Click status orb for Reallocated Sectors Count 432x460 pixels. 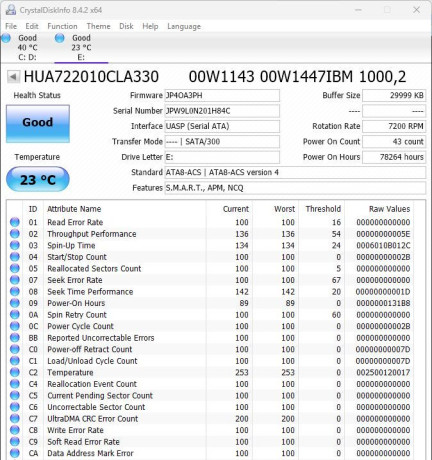[x=15, y=268]
